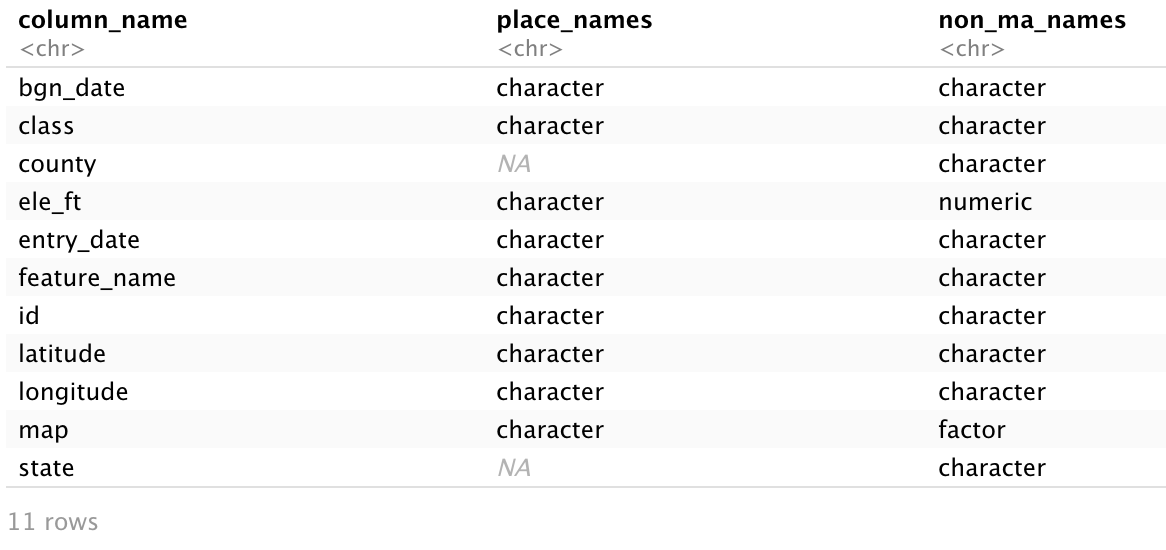Click the id row label
This screenshot has width=1166, height=550.
pyautogui.click(x=29, y=316)
